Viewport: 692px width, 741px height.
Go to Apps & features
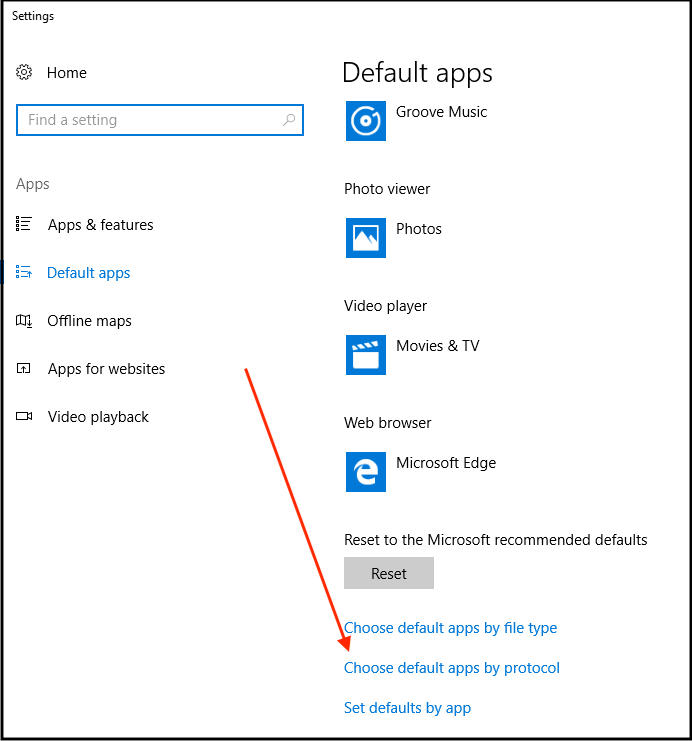[101, 225]
